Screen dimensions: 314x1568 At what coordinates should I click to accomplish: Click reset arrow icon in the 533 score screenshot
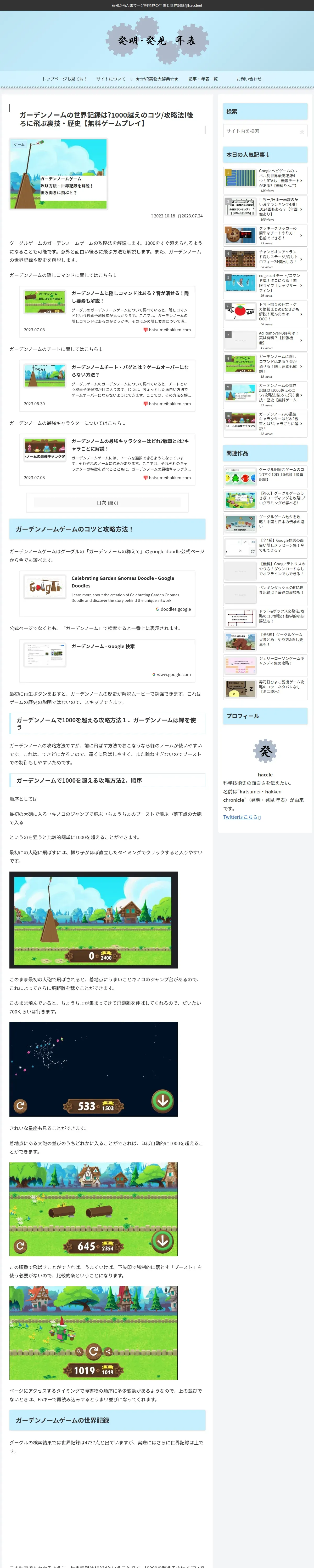20,1105
